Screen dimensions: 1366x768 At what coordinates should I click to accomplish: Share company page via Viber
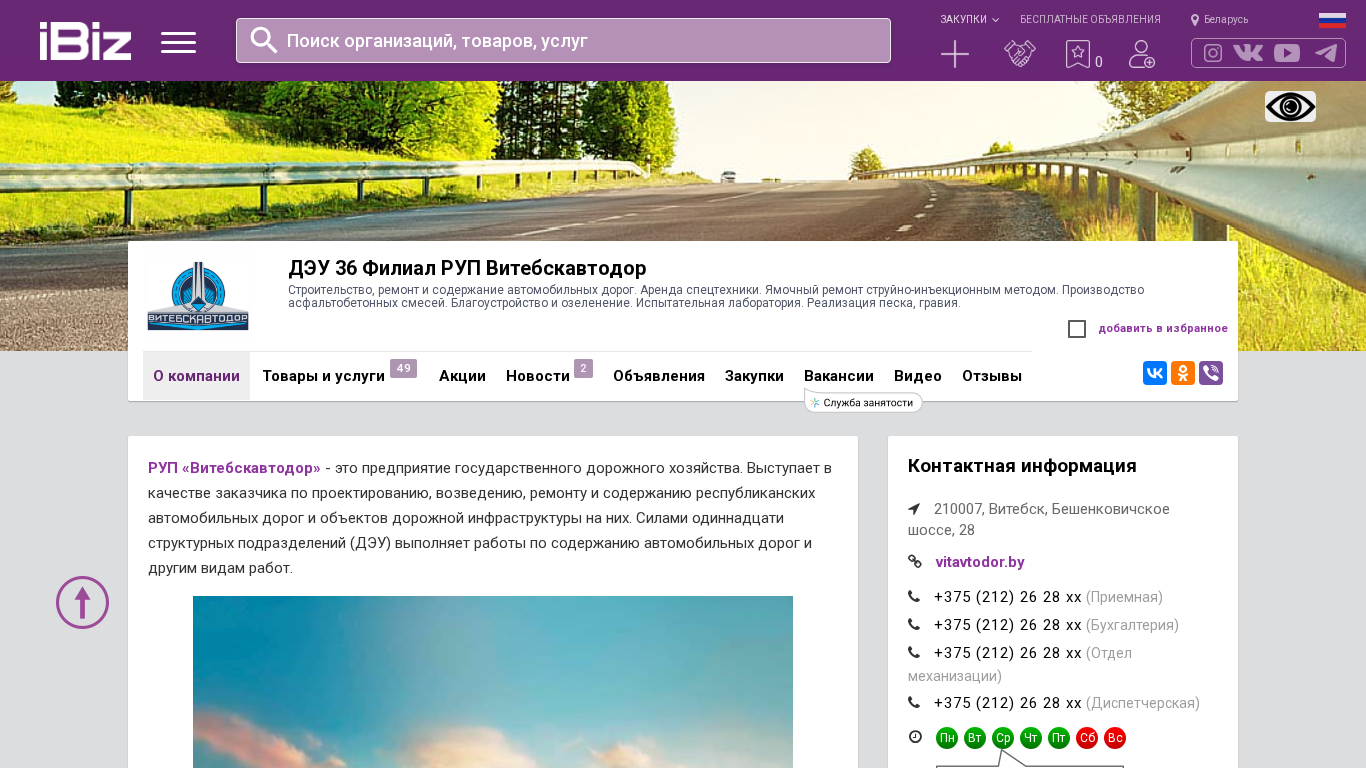pyautogui.click(x=1211, y=373)
